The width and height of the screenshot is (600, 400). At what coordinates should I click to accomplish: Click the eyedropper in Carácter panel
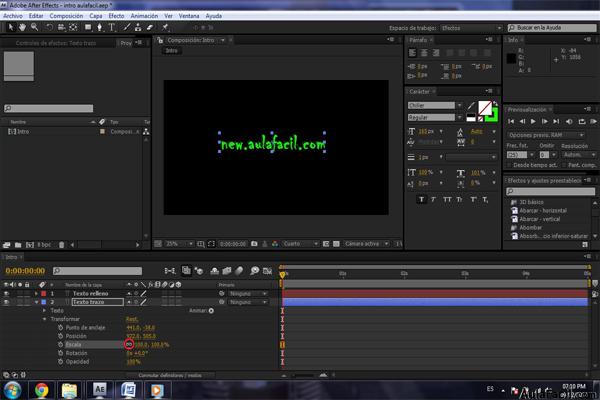471,106
